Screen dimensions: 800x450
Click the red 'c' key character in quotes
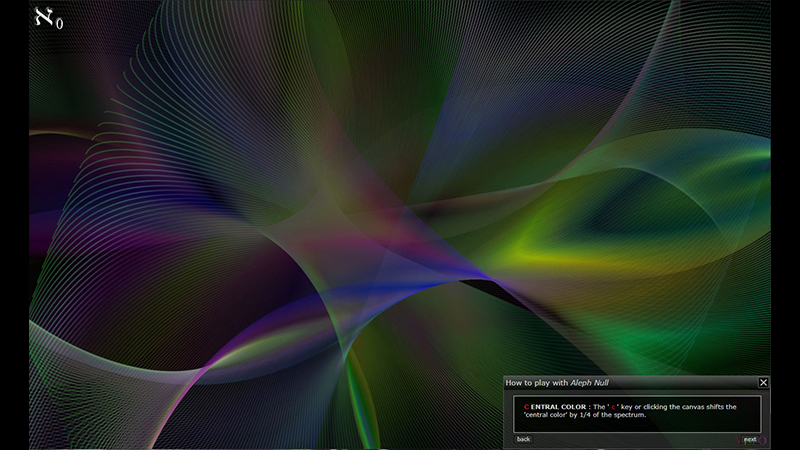(613, 406)
